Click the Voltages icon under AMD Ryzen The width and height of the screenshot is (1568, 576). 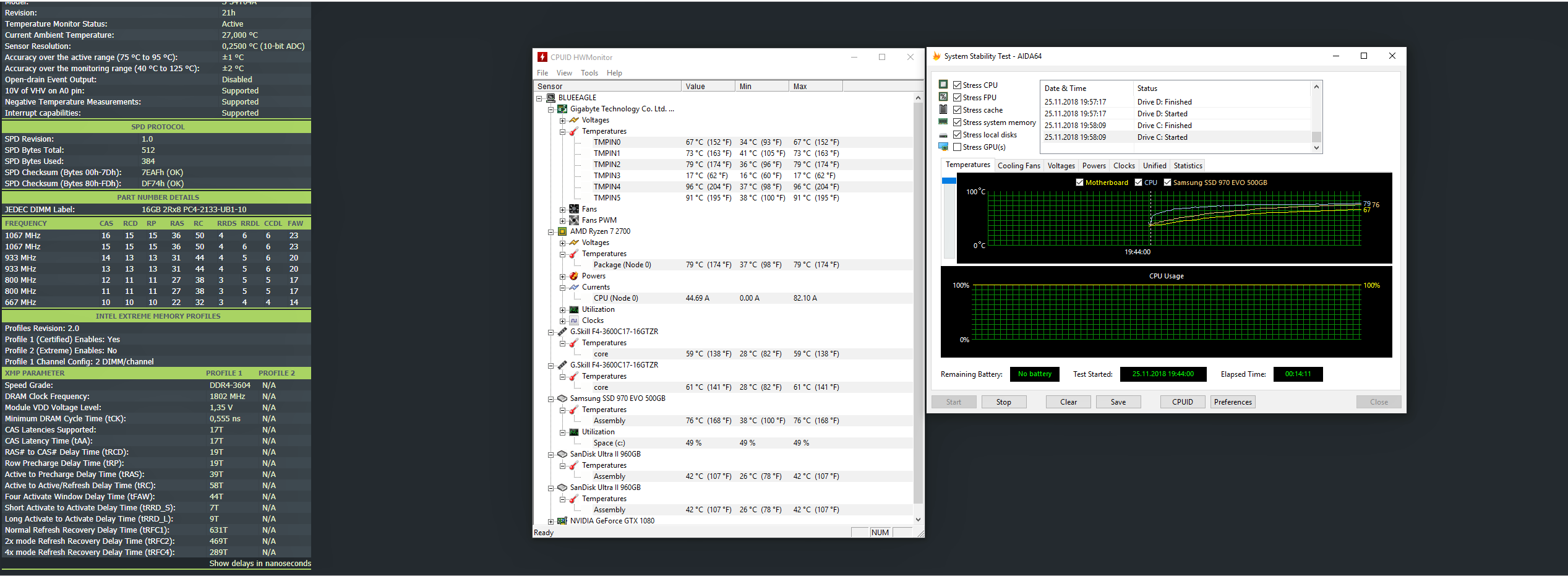(574, 243)
